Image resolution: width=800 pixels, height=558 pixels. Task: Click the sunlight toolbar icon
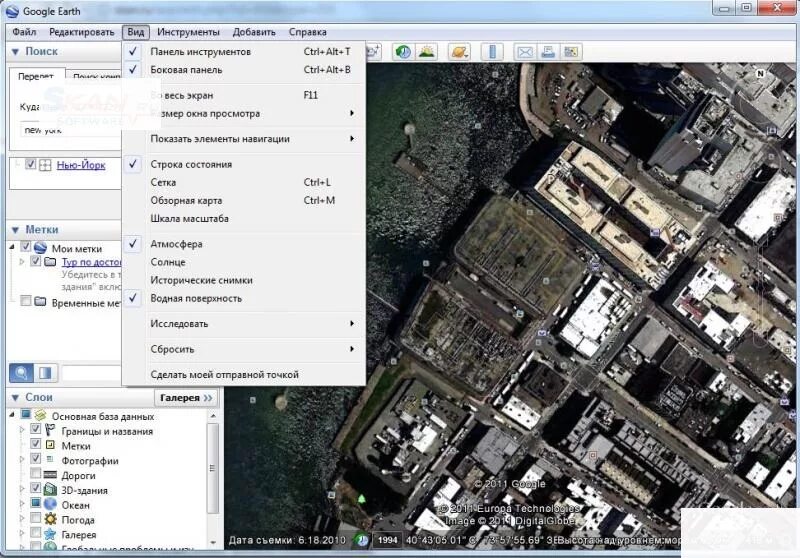[427, 52]
